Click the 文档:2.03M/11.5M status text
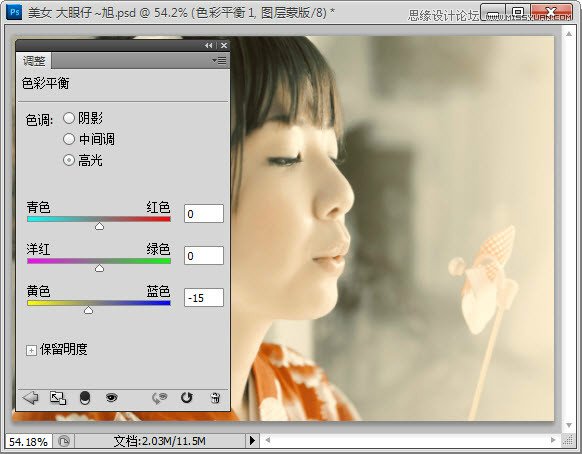The height and width of the screenshot is (454, 582). click(x=160, y=441)
